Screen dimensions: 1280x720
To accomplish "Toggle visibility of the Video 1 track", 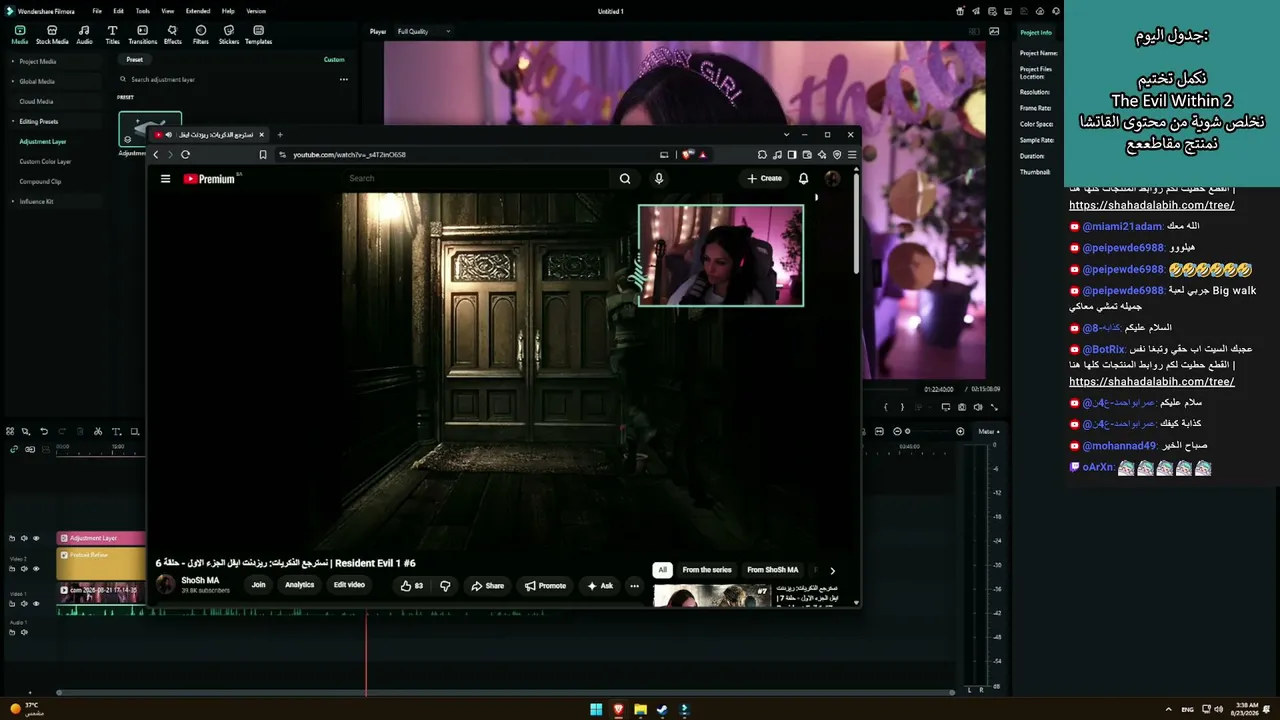I will 36,604.
